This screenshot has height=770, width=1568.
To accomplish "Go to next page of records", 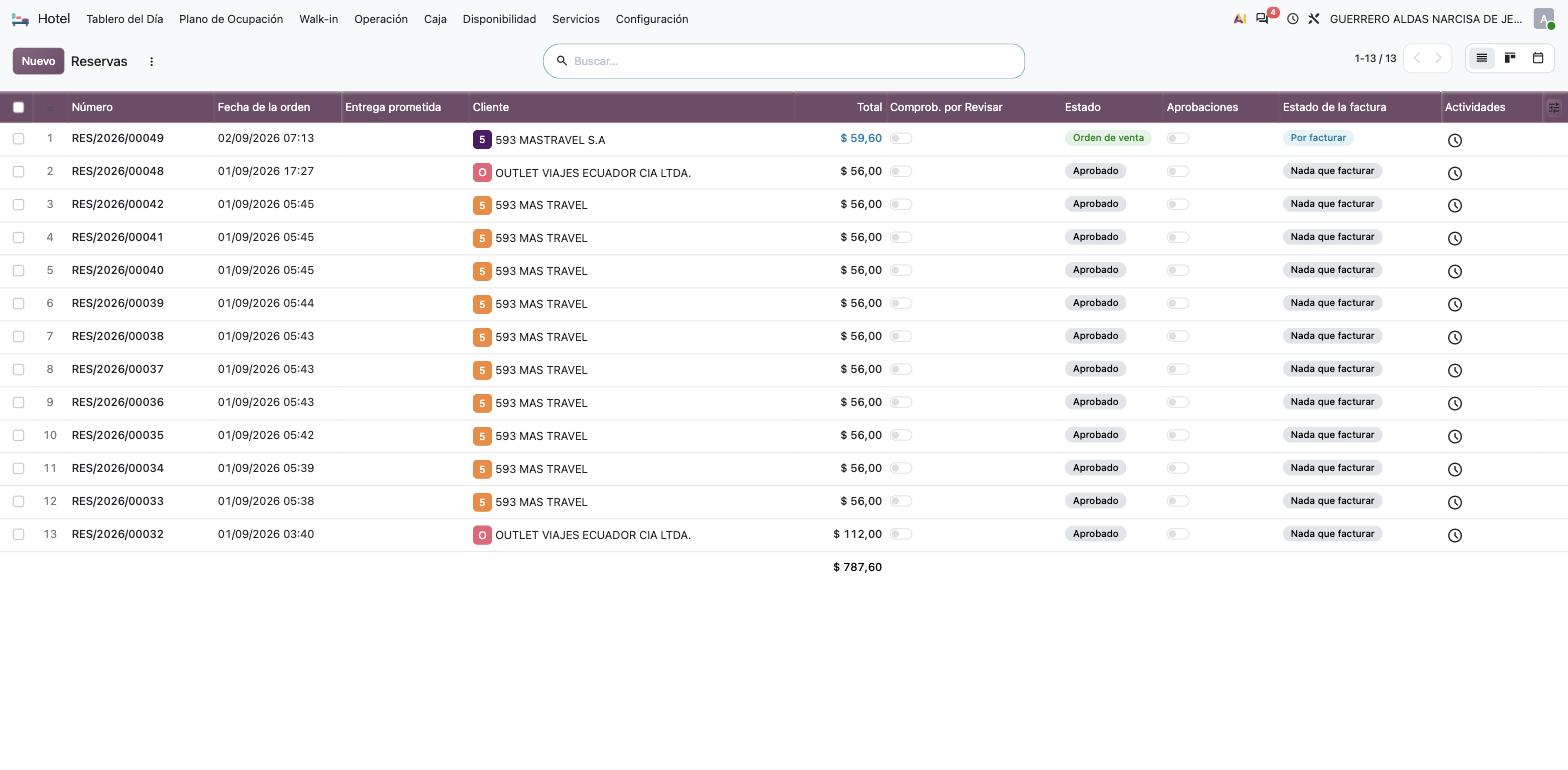I will tap(1439, 58).
